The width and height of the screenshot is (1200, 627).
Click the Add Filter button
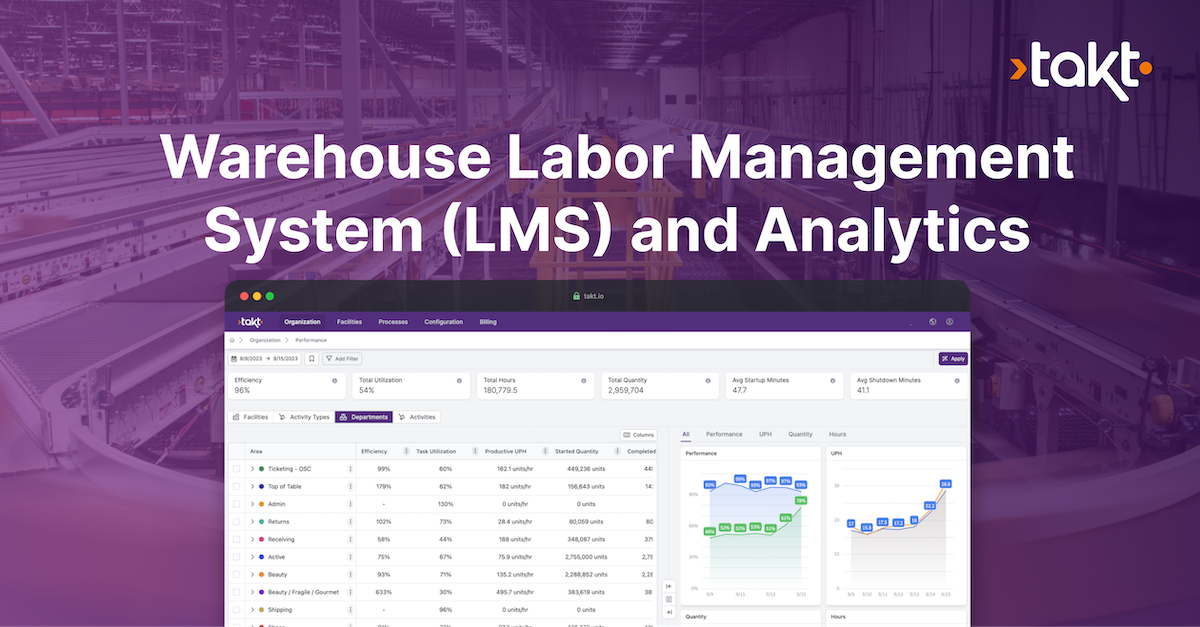click(342, 359)
